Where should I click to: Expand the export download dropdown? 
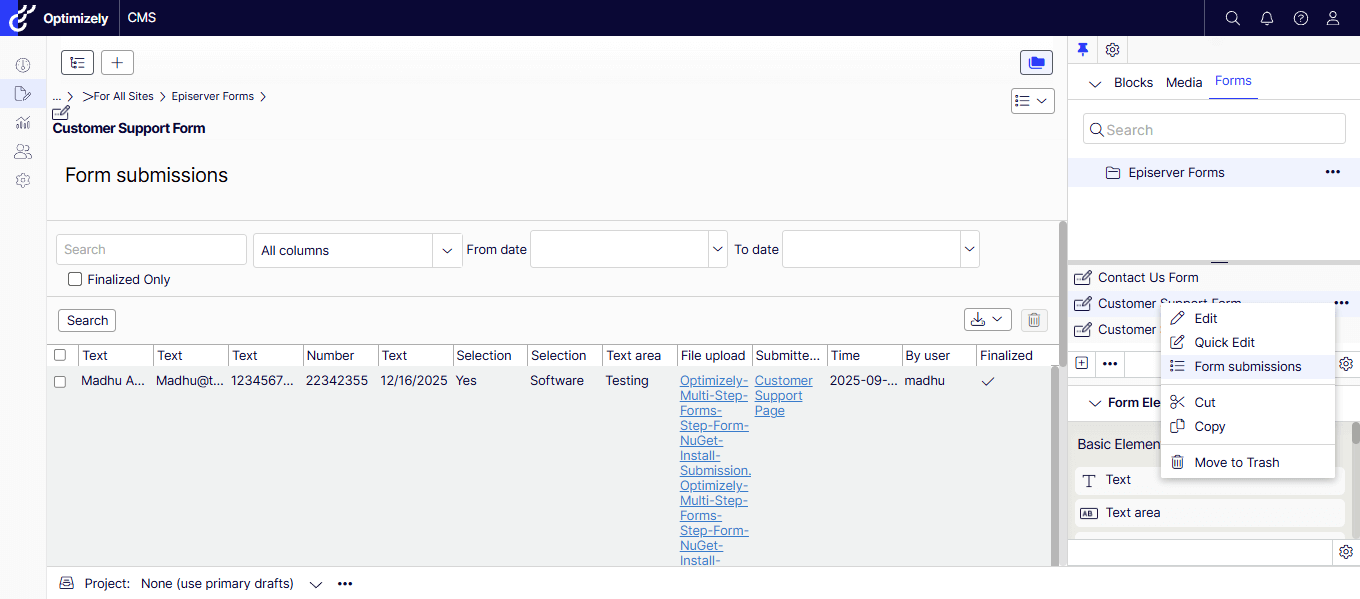pyautogui.click(x=987, y=320)
